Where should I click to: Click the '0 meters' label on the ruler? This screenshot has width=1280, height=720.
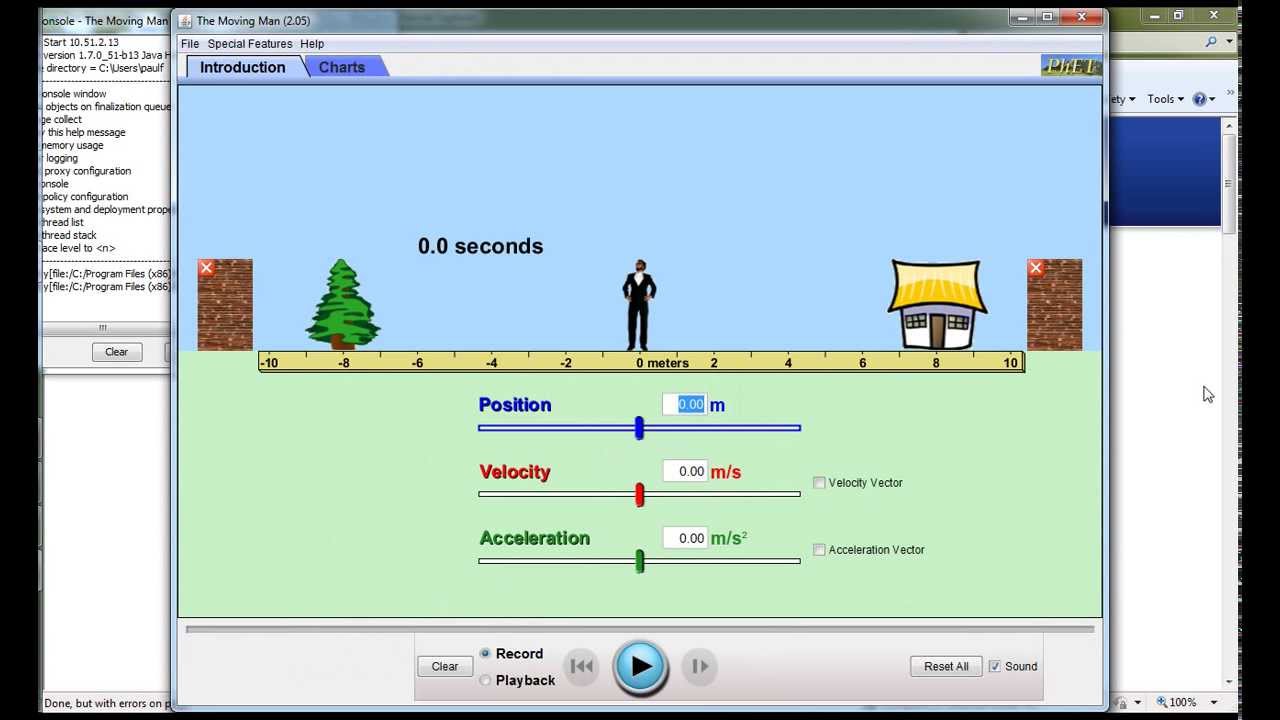click(x=662, y=363)
